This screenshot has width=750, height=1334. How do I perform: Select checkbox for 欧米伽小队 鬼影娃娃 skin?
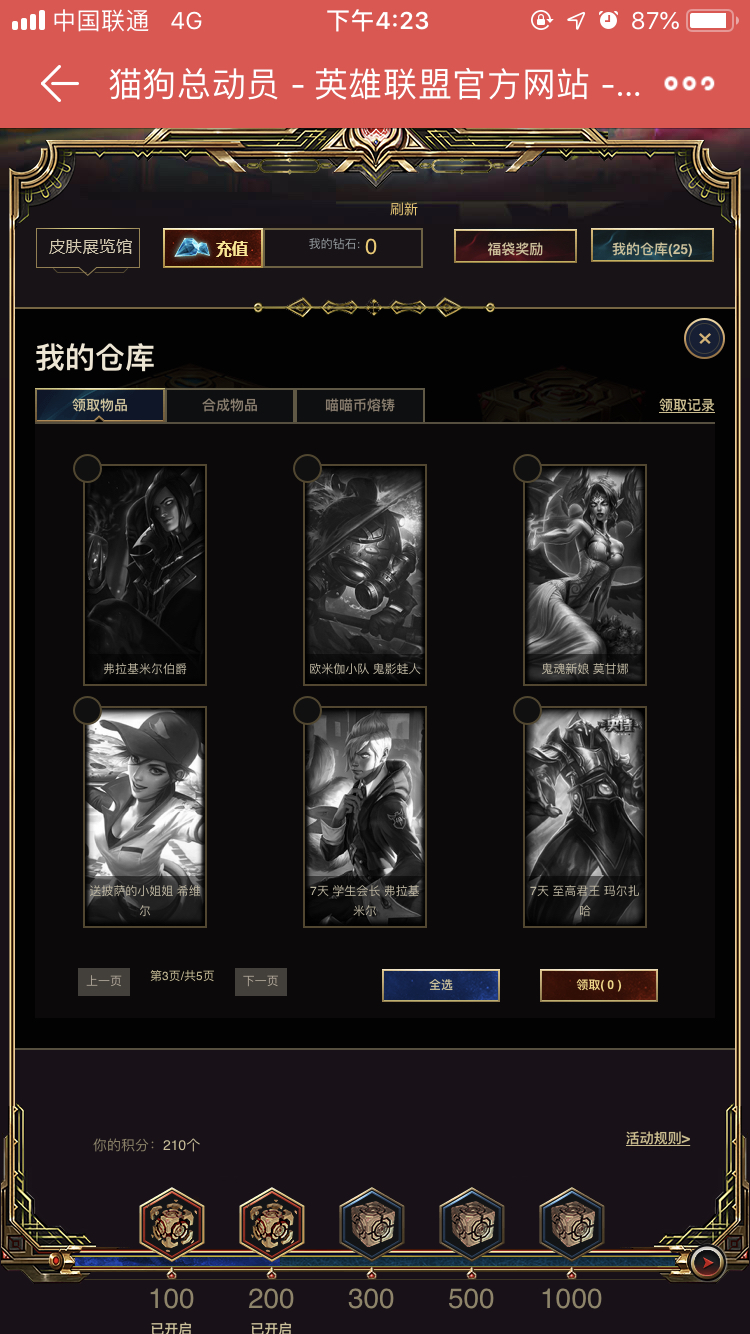pyautogui.click(x=307, y=468)
